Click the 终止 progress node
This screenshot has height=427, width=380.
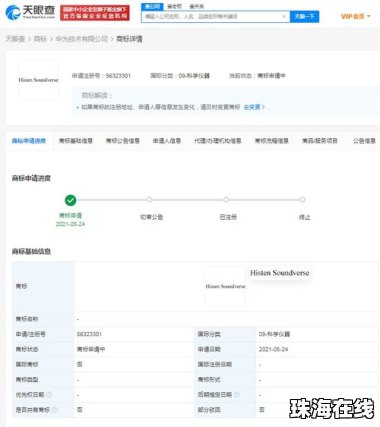click(x=302, y=200)
